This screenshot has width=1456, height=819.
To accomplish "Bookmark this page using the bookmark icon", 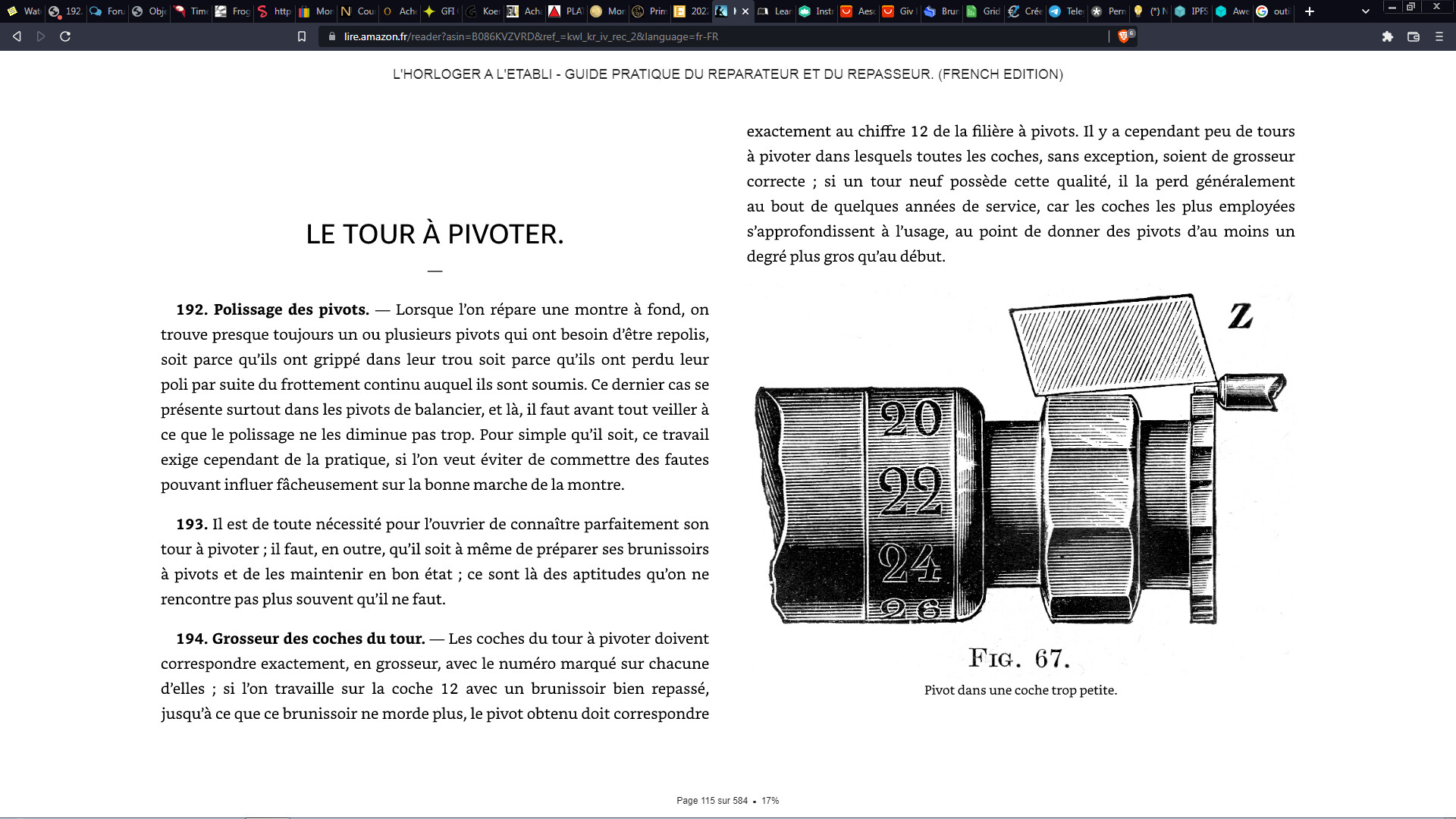I will [302, 36].
